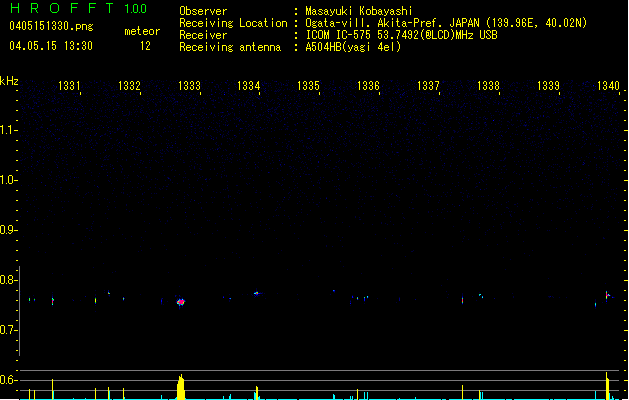Image resolution: width=629 pixels, height=400 pixels.
Task: Click time axis marker 1335
Action: 308,86
